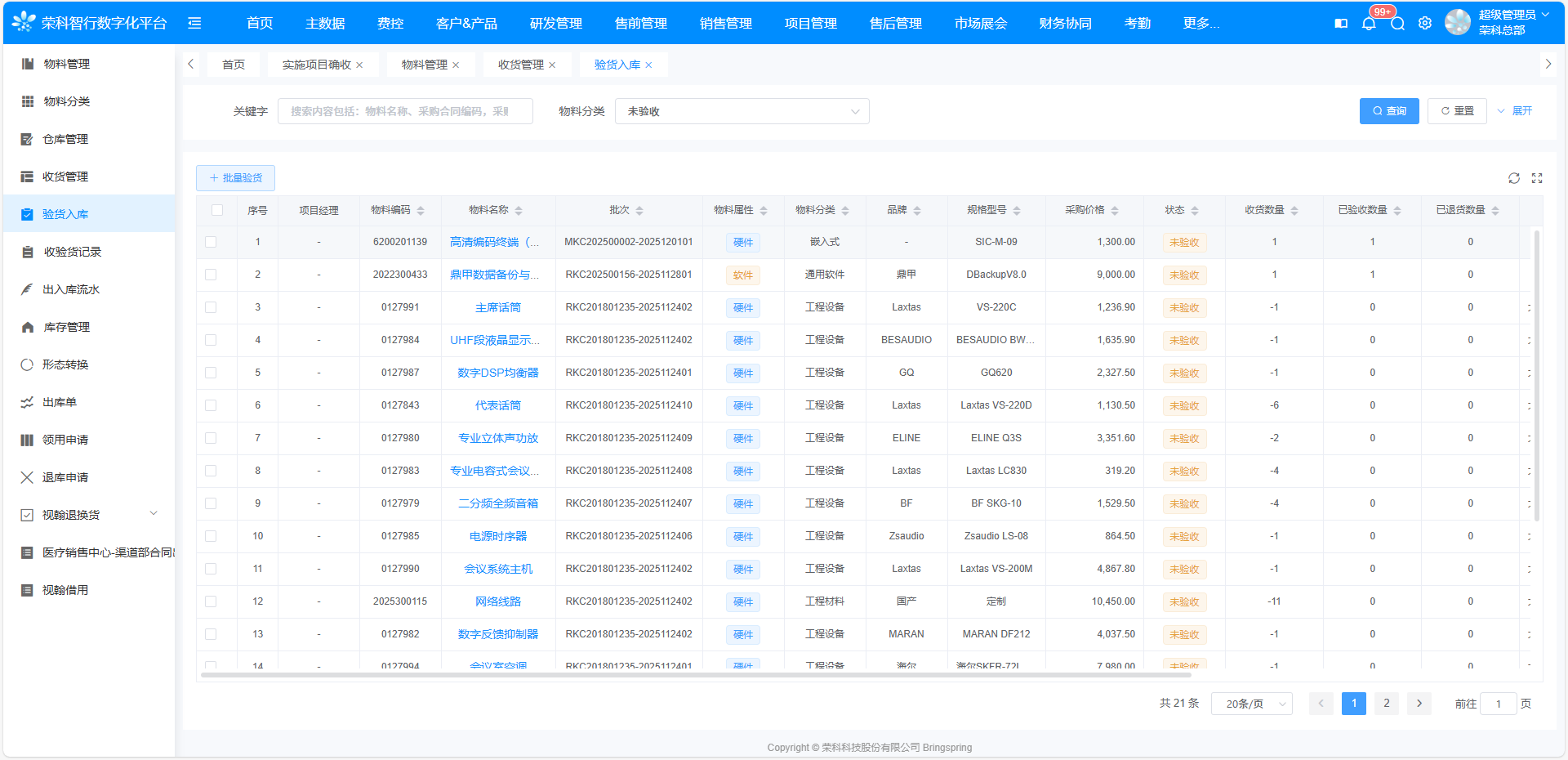Click the 查询 search button
The width and height of the screenshot is (1568, 760).
click(x=1389, y=111)
